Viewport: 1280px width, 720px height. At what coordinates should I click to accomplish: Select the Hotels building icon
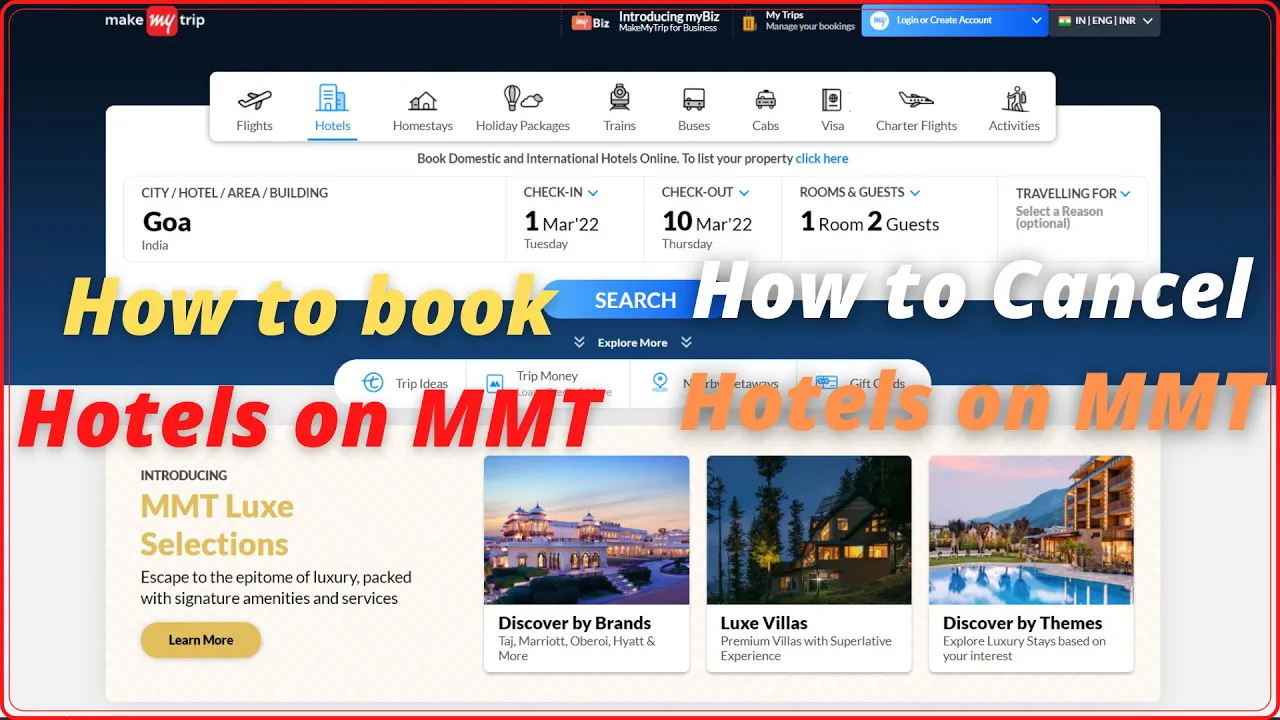click(332, 98)
